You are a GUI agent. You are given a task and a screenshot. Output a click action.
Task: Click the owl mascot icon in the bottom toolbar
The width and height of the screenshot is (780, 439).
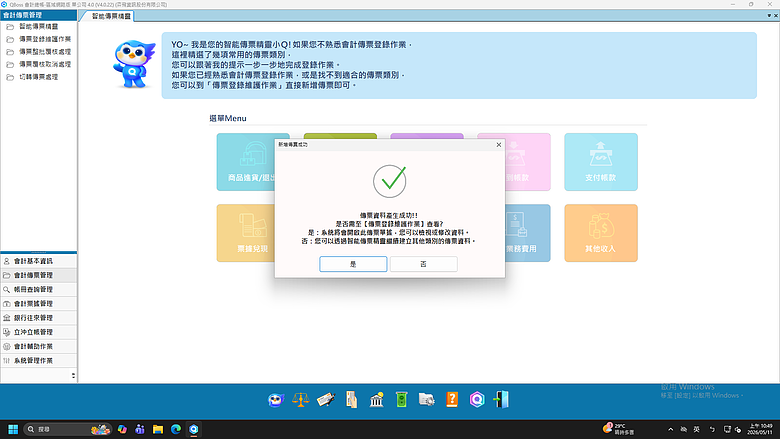click(x=276, y=400)
